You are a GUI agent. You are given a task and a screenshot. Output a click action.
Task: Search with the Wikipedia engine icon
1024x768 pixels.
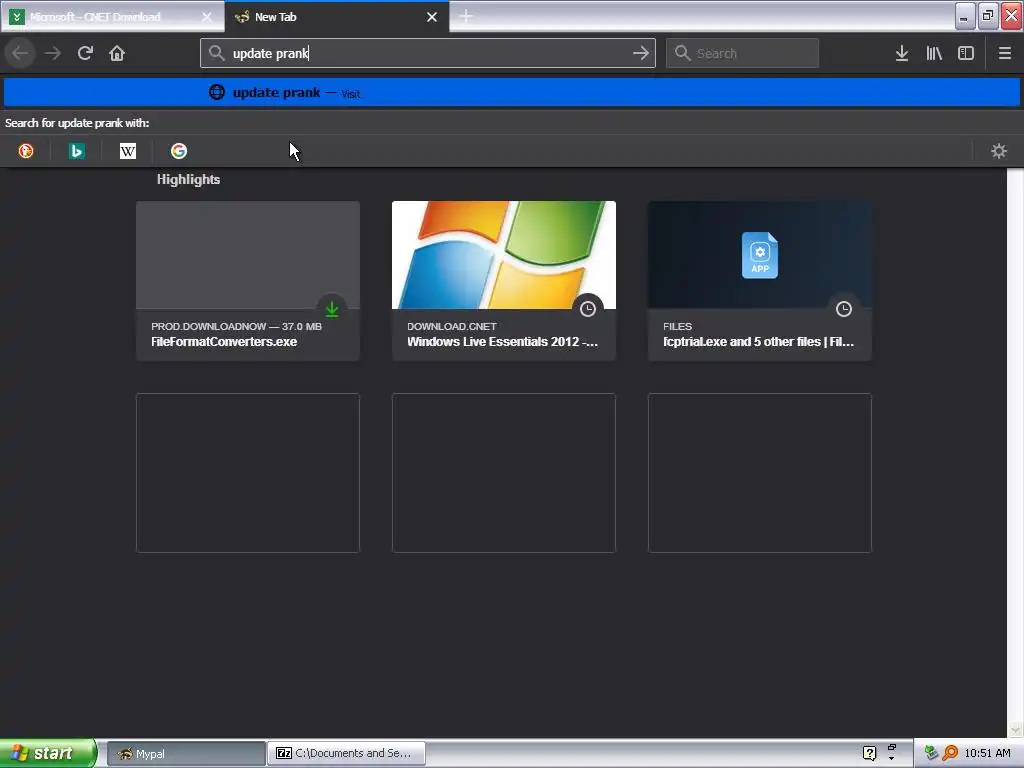(x=128, y=151)
